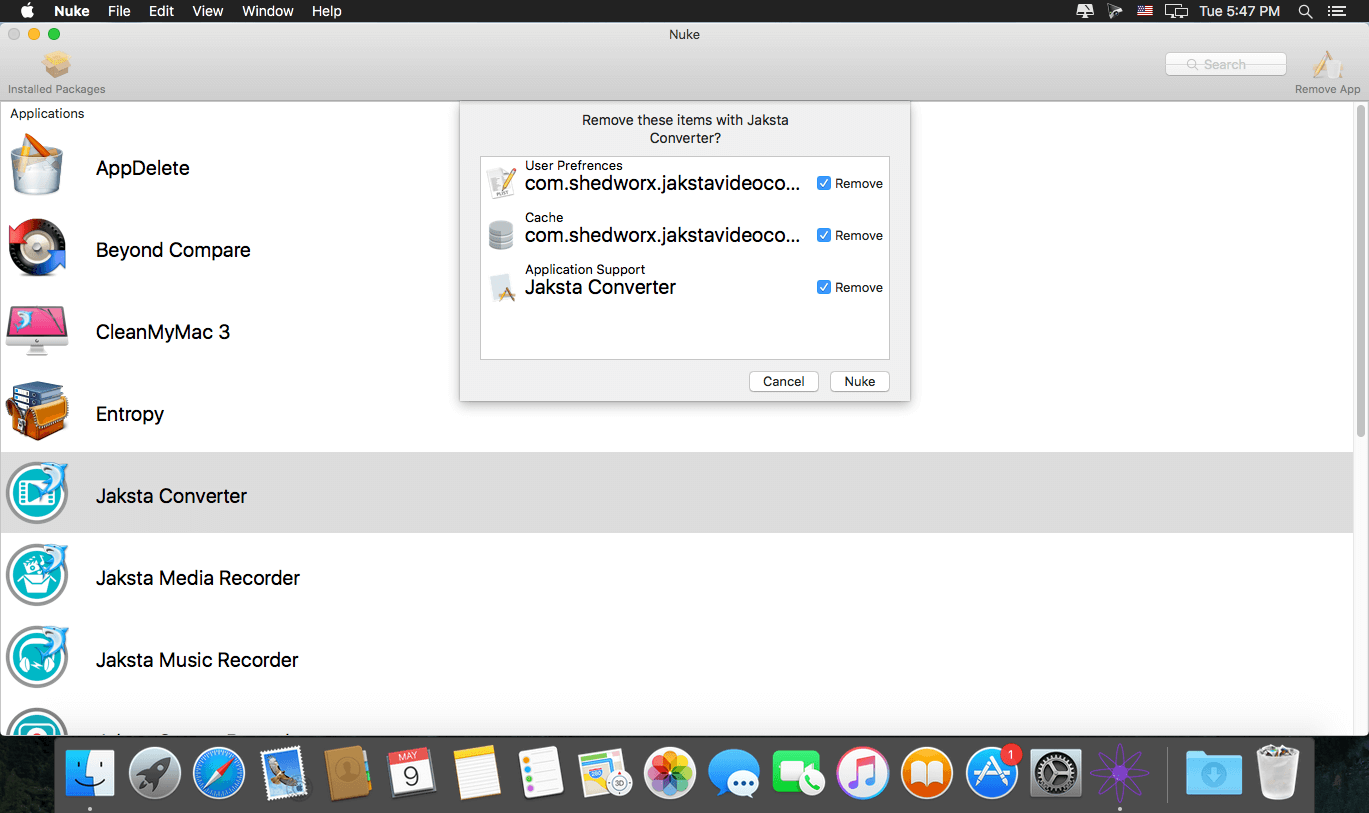Open Messages speech bubble icon in Dock
Viewport: 1369px width, 813px height.
click(x=734, y=773)
